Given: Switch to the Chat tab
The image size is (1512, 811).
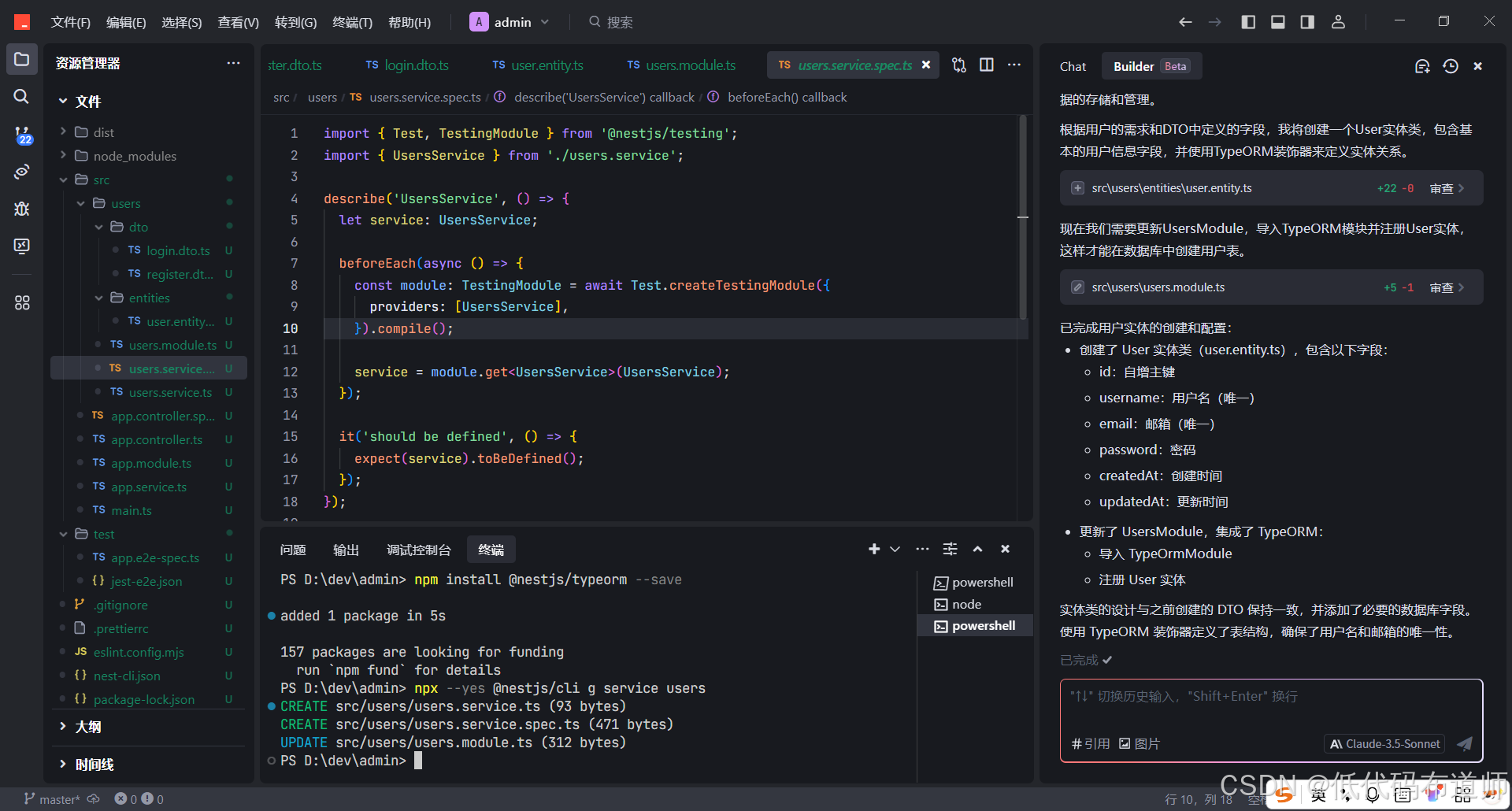Looking at the screenshot, I should coord(1073,66).
